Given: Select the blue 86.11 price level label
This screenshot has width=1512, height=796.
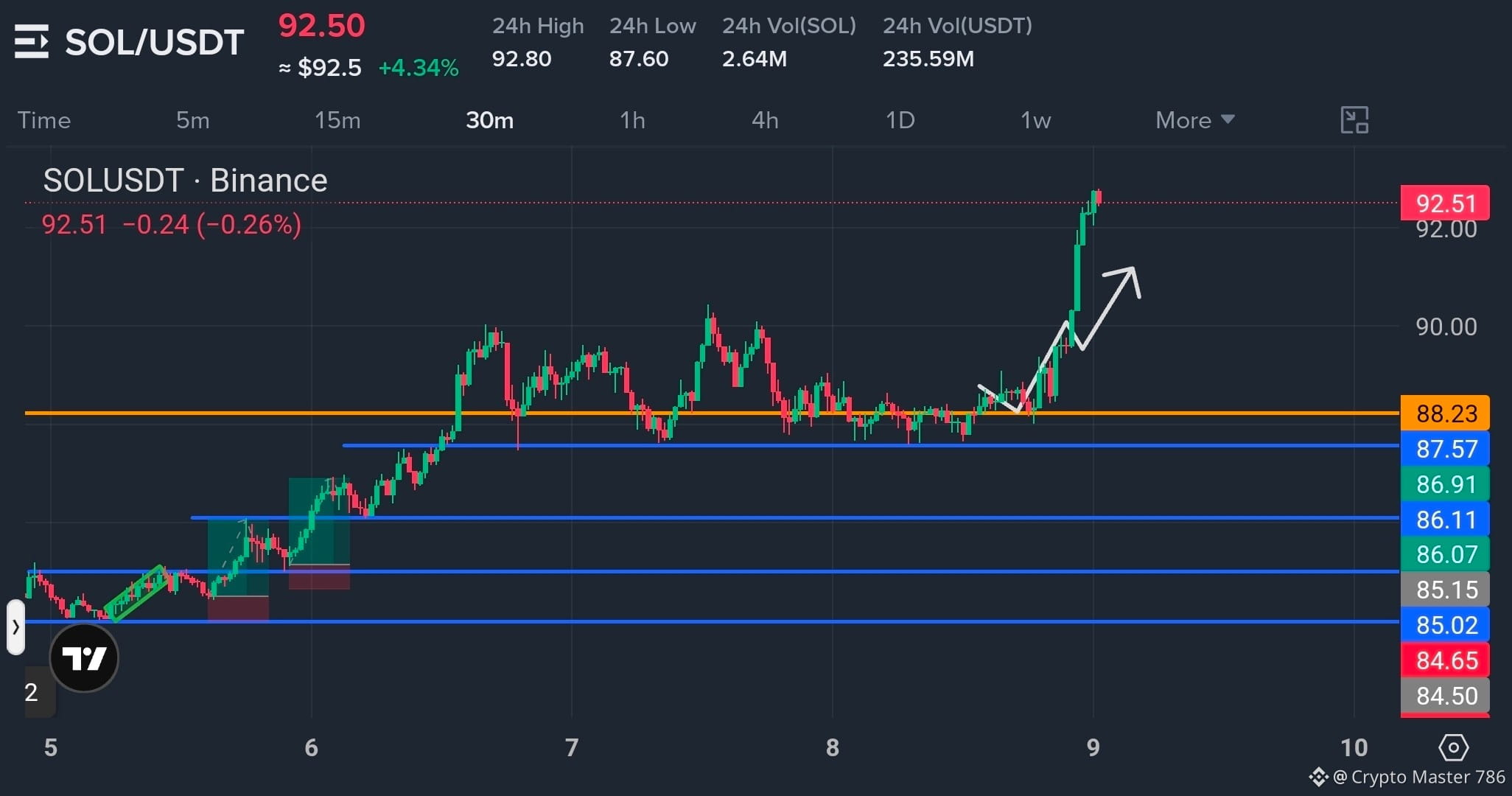Looking at the screenshot, I should (x=1445, y=520).
